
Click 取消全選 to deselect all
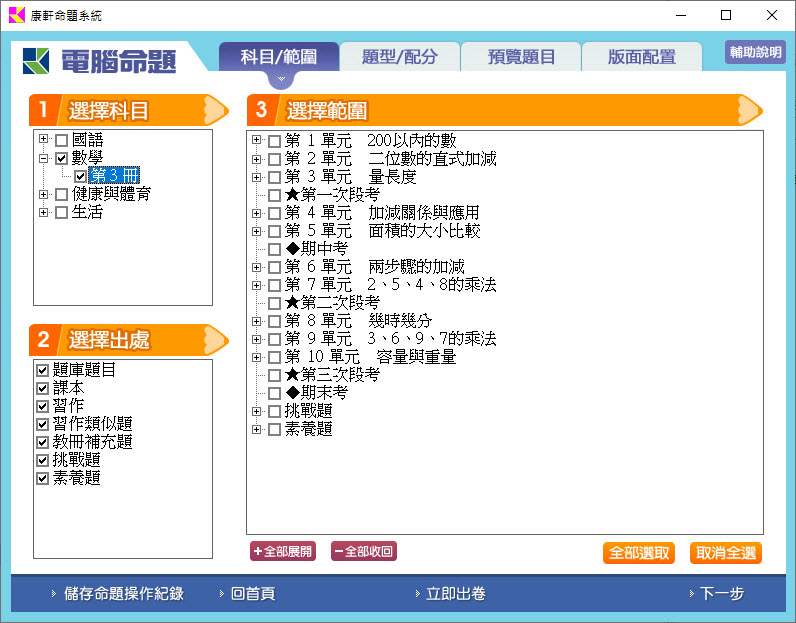(725, 553)
